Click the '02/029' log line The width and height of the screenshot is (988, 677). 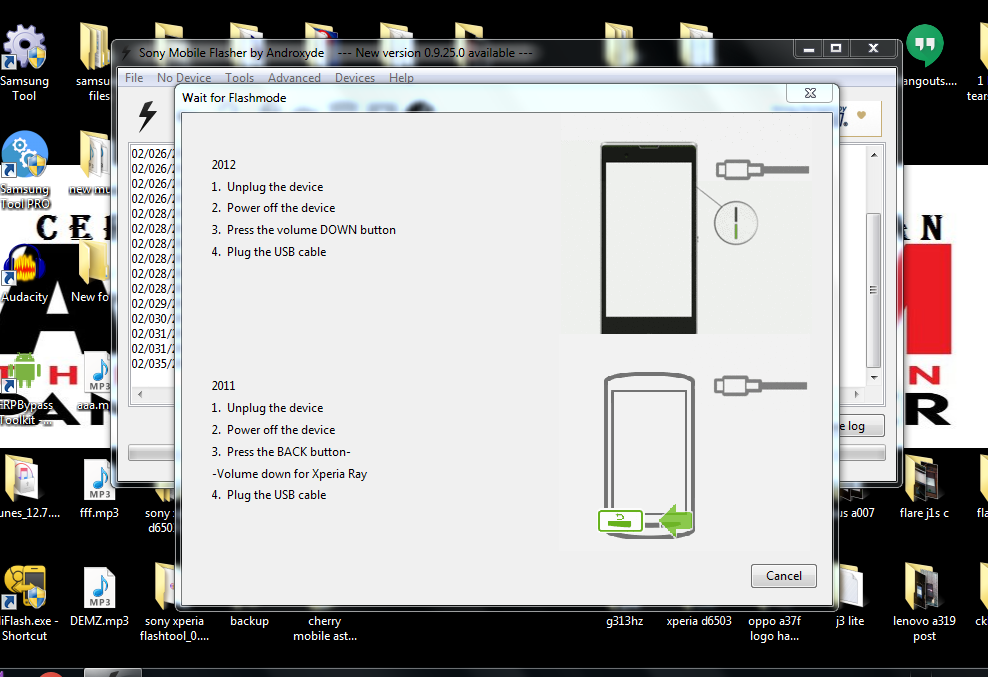pyautogui.click(x=152, y=303)
